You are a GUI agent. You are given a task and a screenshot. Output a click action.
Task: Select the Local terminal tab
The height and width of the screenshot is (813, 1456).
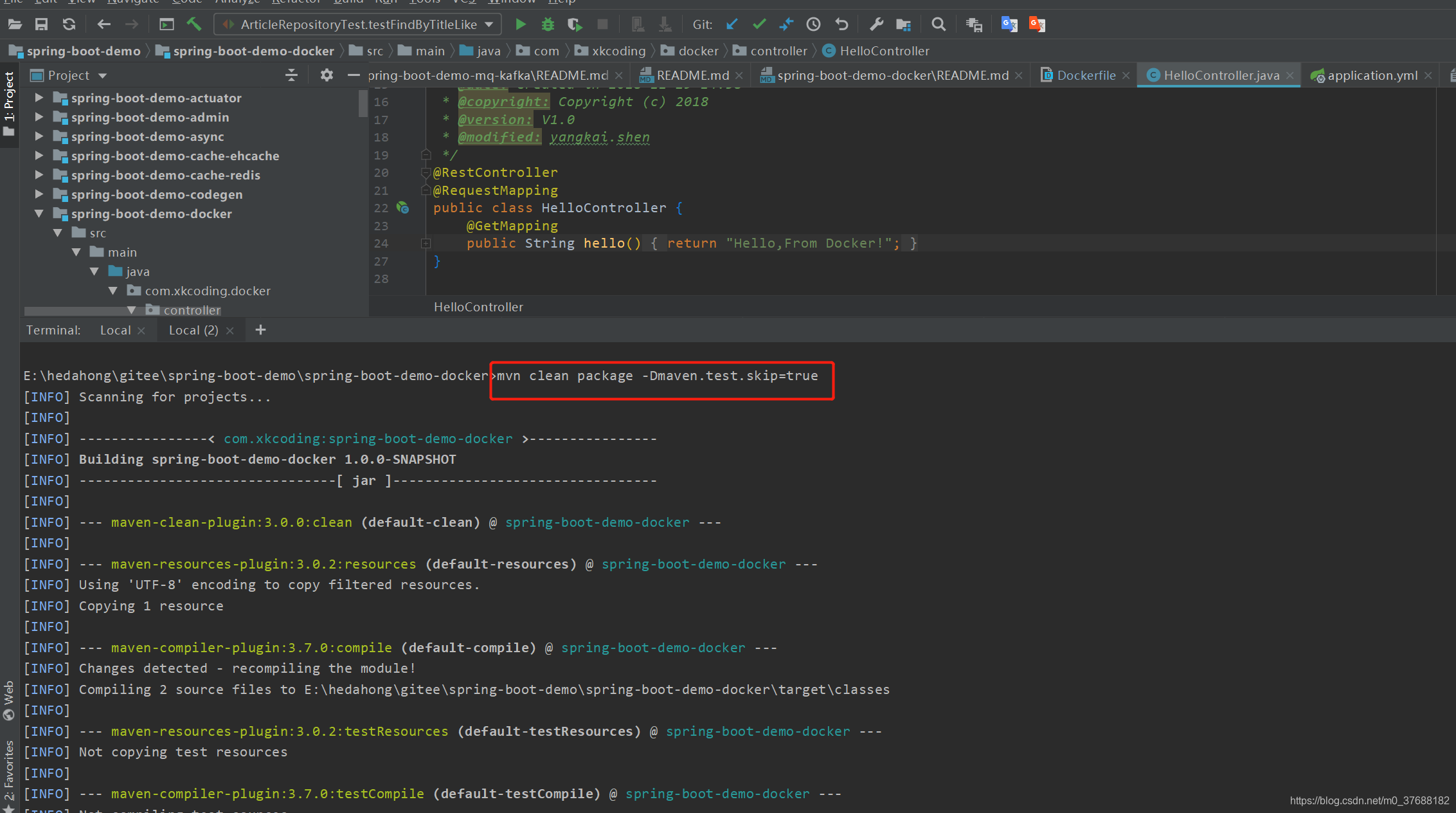[115, 330]
